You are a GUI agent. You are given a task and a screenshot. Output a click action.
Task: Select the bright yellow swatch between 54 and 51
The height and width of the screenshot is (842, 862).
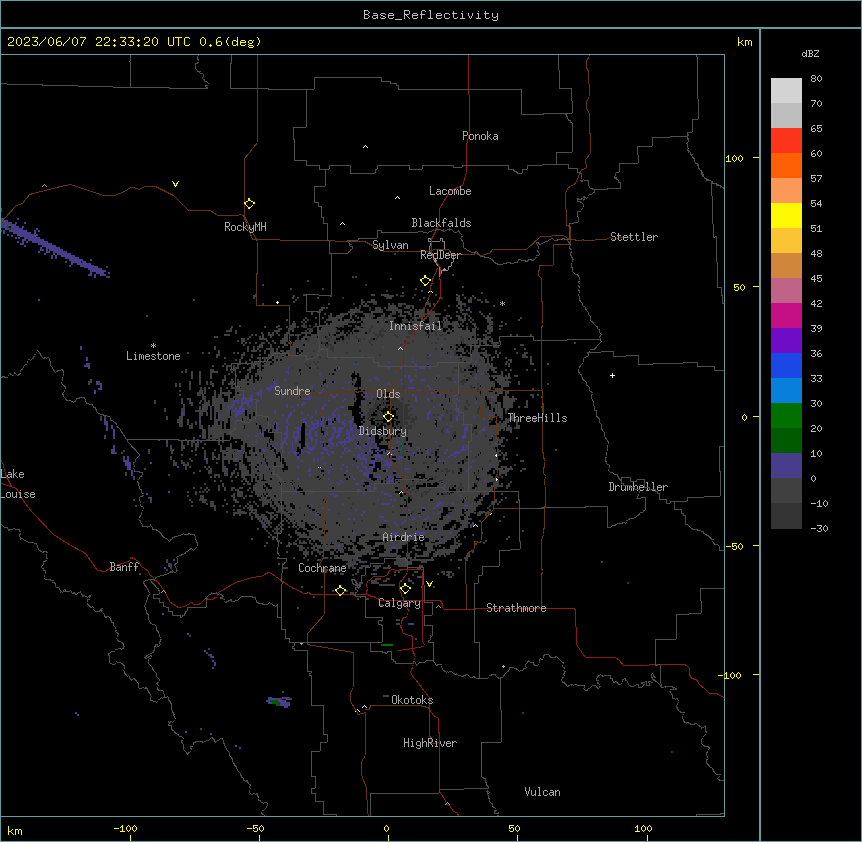click(x=786, y=215)
